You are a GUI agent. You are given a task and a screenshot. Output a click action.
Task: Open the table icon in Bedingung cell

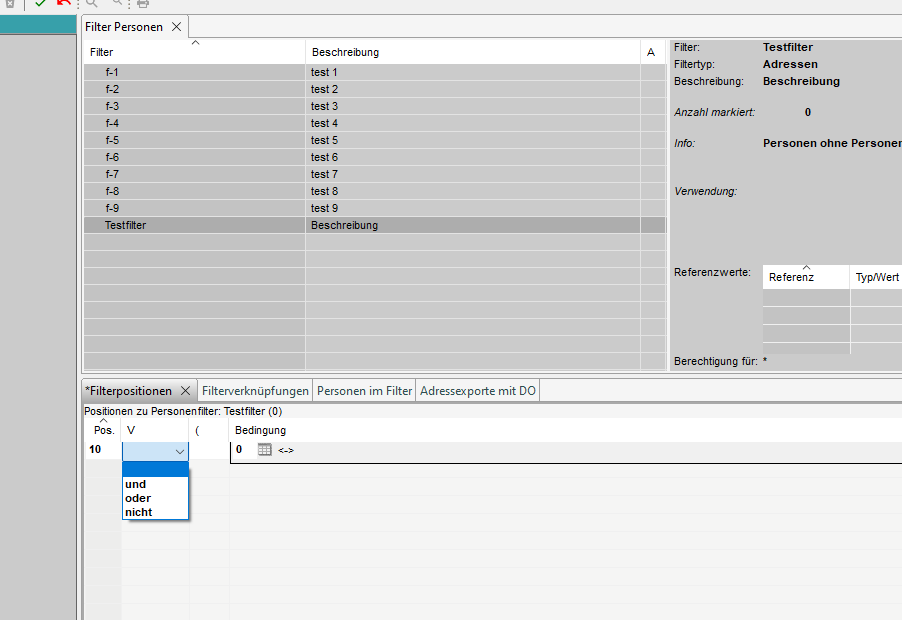[264, 450]
